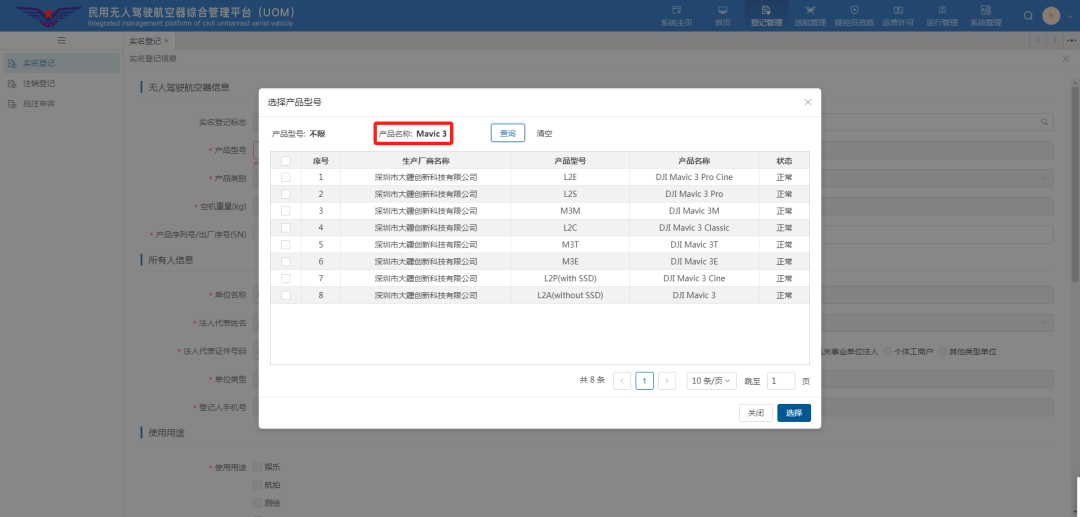This screenshot has width=1080, height=517.
Task: Select the 个体工商户 radio button
Action: coord(887,352)
